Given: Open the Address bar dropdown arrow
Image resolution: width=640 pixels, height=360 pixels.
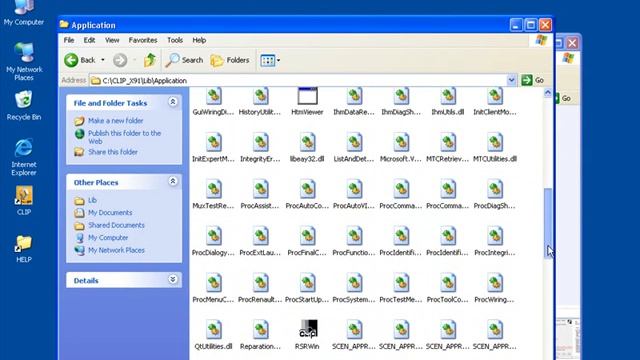Looking at the screenshot, I should (511, 80).
